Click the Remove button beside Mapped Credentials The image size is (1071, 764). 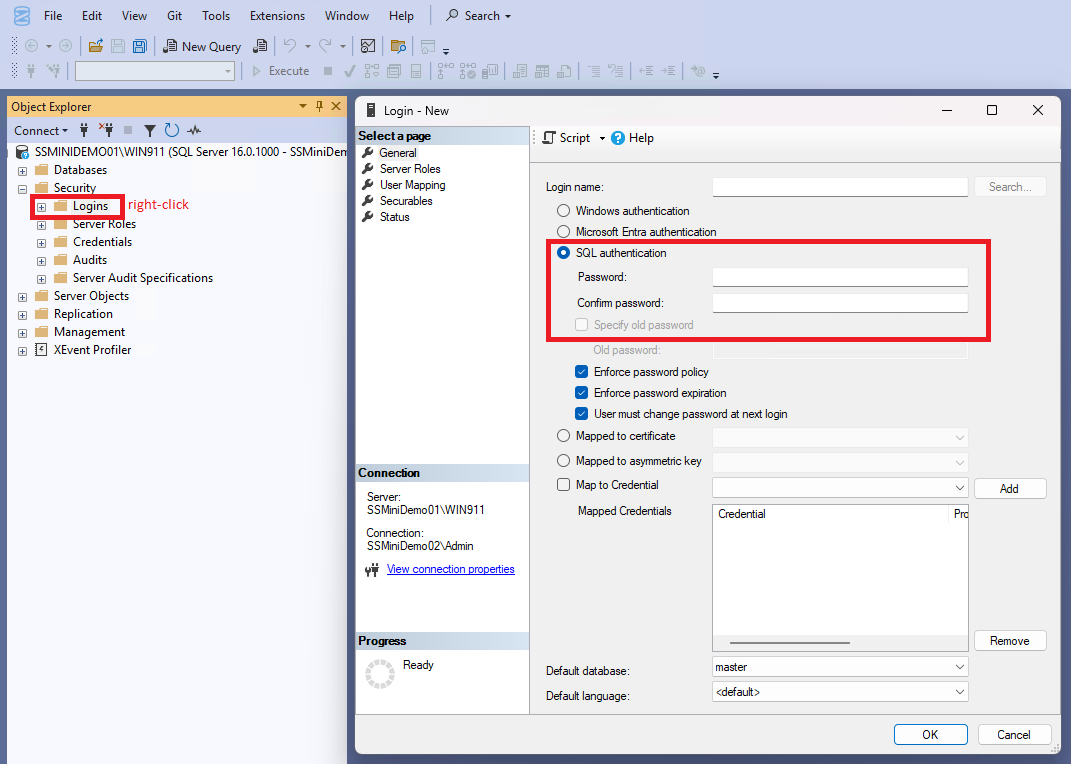(1010, 640)
